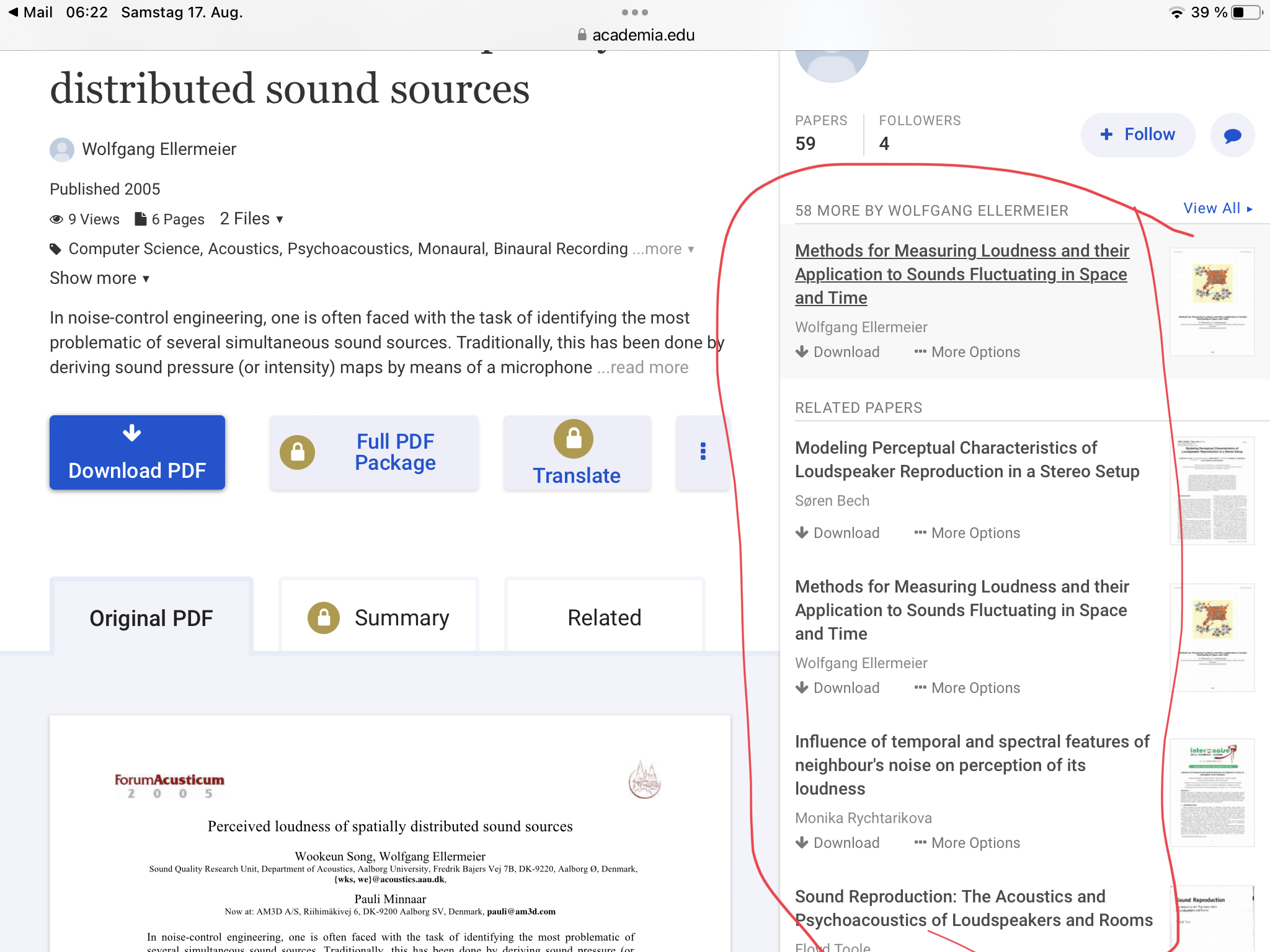Tap the academia.edu address bar

coord(635,35)
